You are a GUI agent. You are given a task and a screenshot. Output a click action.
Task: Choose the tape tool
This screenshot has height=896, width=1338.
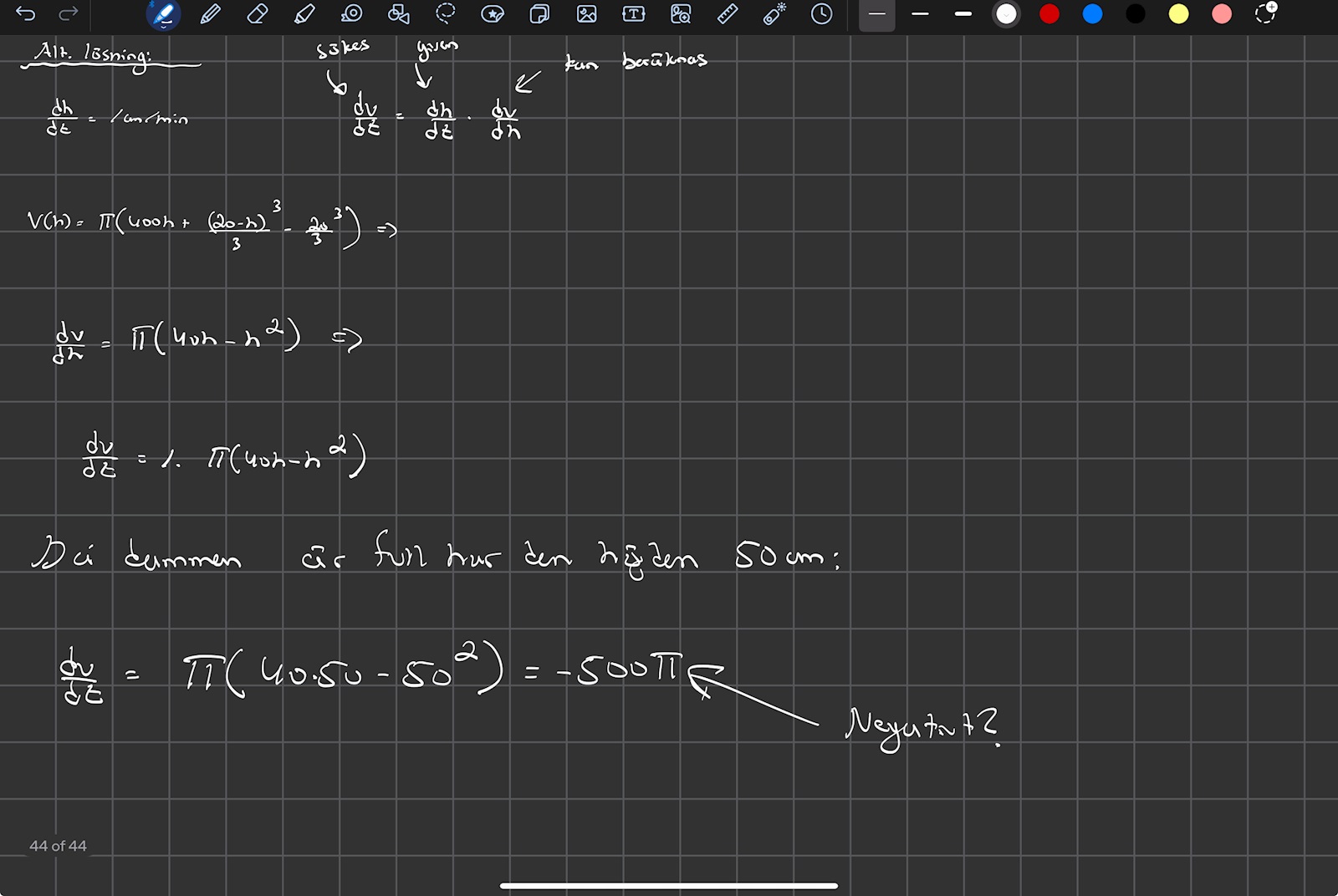(352, 14)
